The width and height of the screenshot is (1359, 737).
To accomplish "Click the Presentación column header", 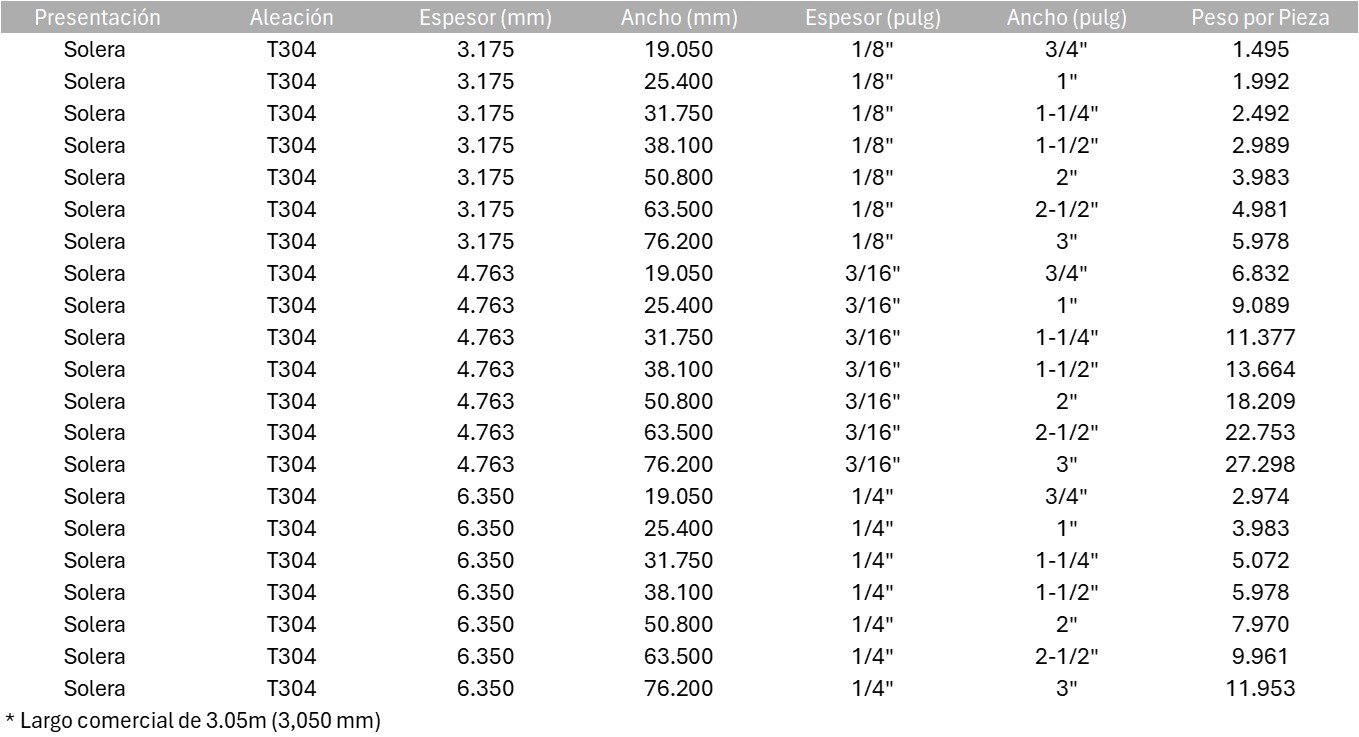I will point(95,18).
